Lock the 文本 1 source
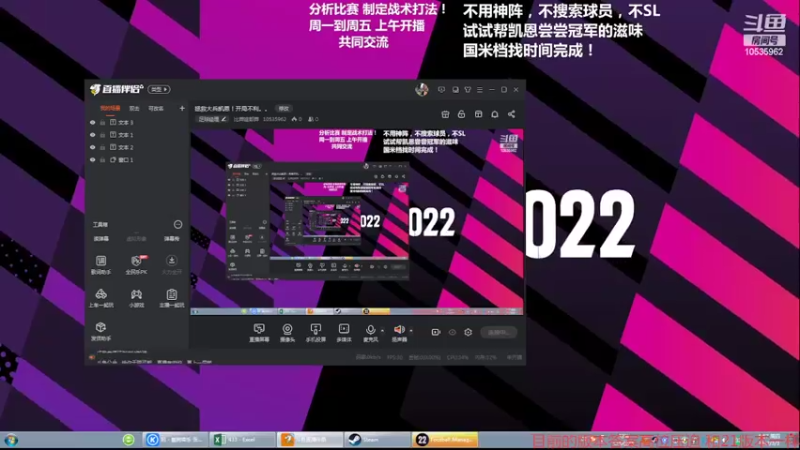 click(103, 135)
